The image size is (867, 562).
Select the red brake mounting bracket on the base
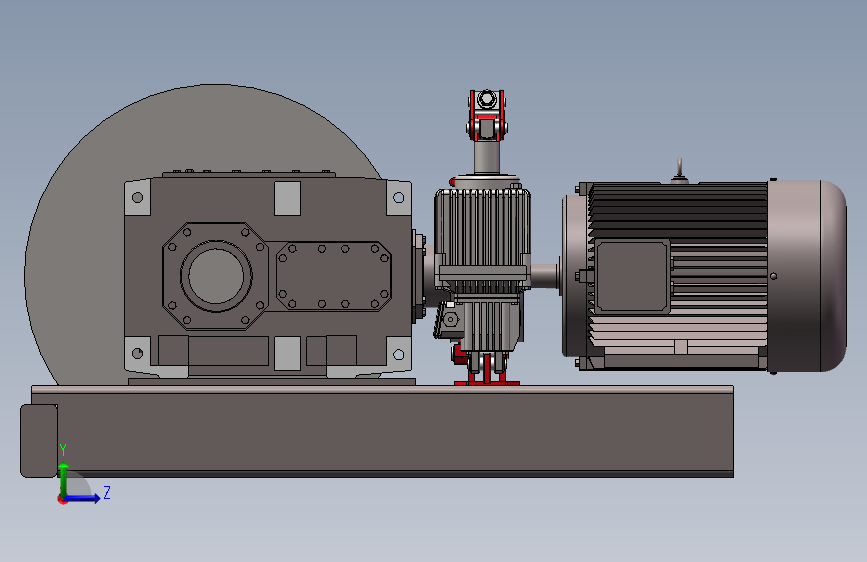[487, 371]
